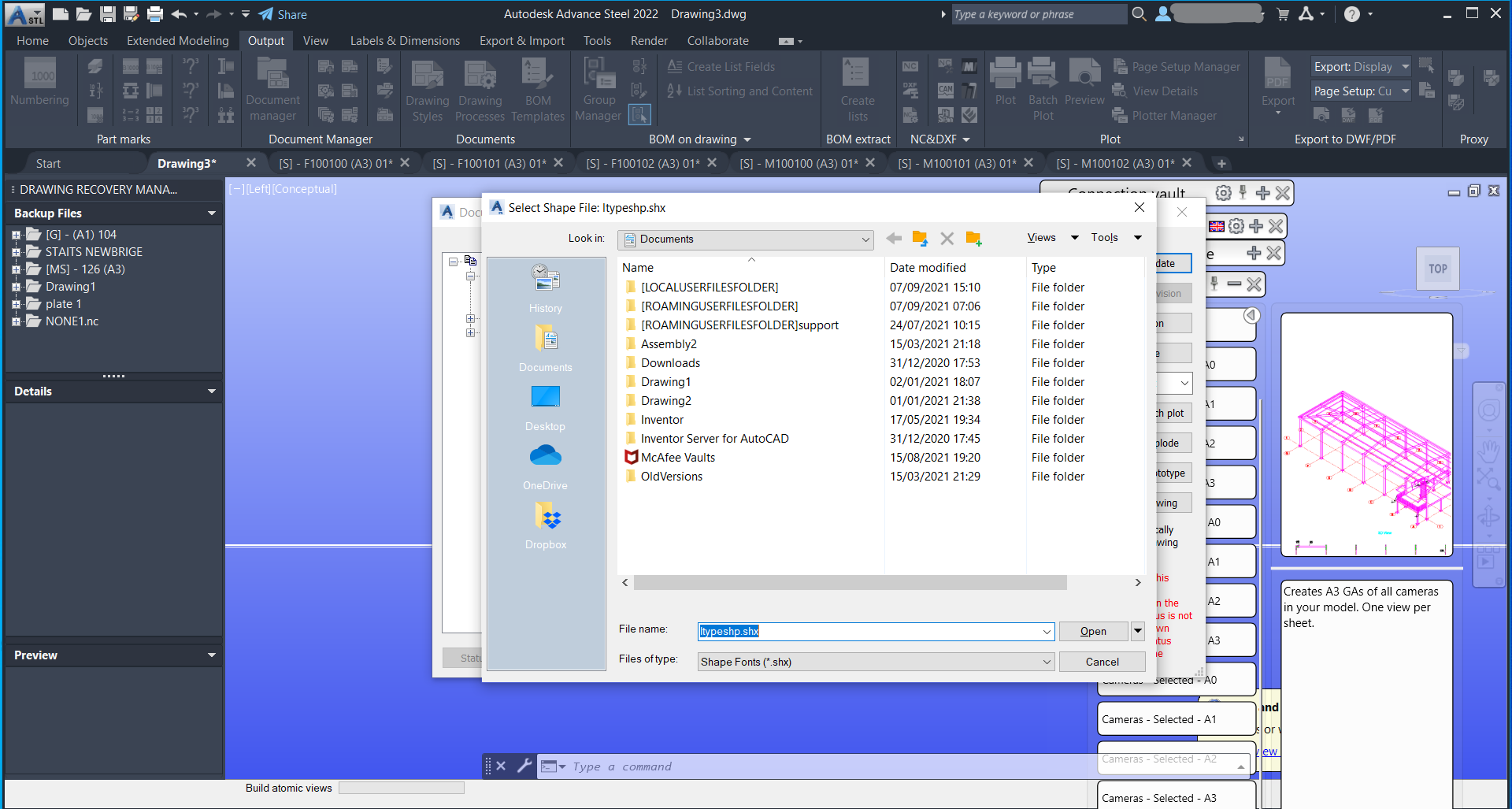
Task: Open the Group Manager tool
Action: [x=599, y=90]
